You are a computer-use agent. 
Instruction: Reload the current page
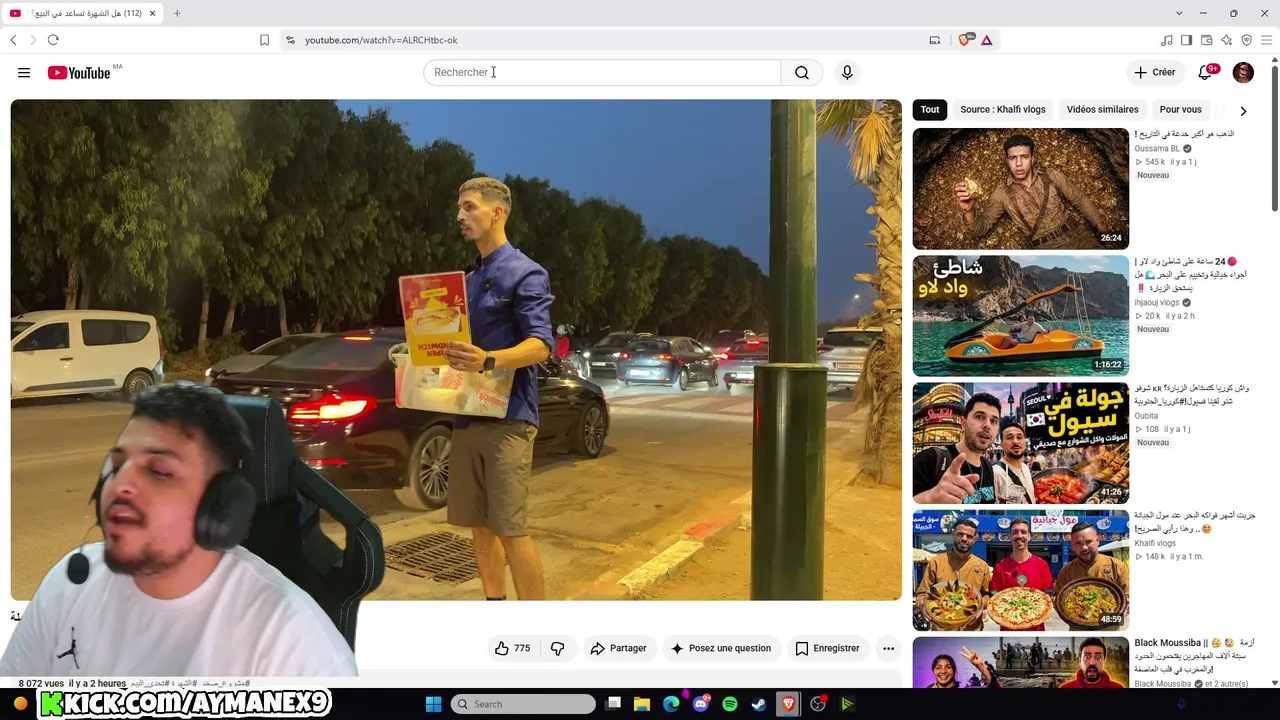(x=53, y=40)
